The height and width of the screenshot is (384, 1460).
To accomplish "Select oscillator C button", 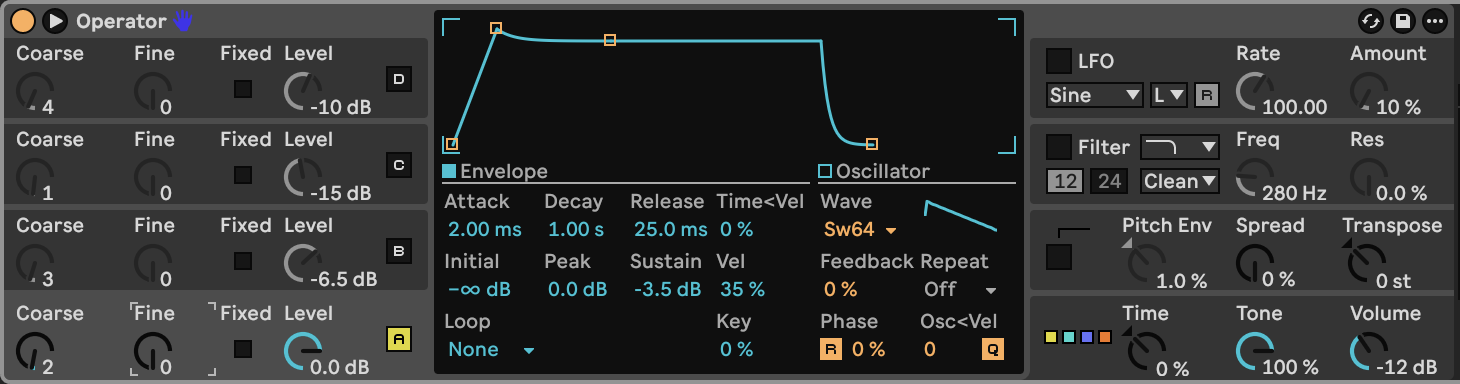I will 399,165.
